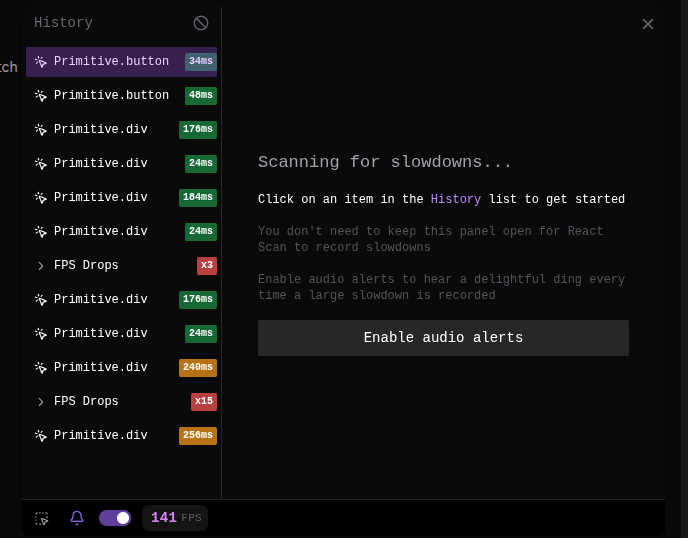Close the React Scan panel
Screen dimensions: 688x538
point(648,24)
